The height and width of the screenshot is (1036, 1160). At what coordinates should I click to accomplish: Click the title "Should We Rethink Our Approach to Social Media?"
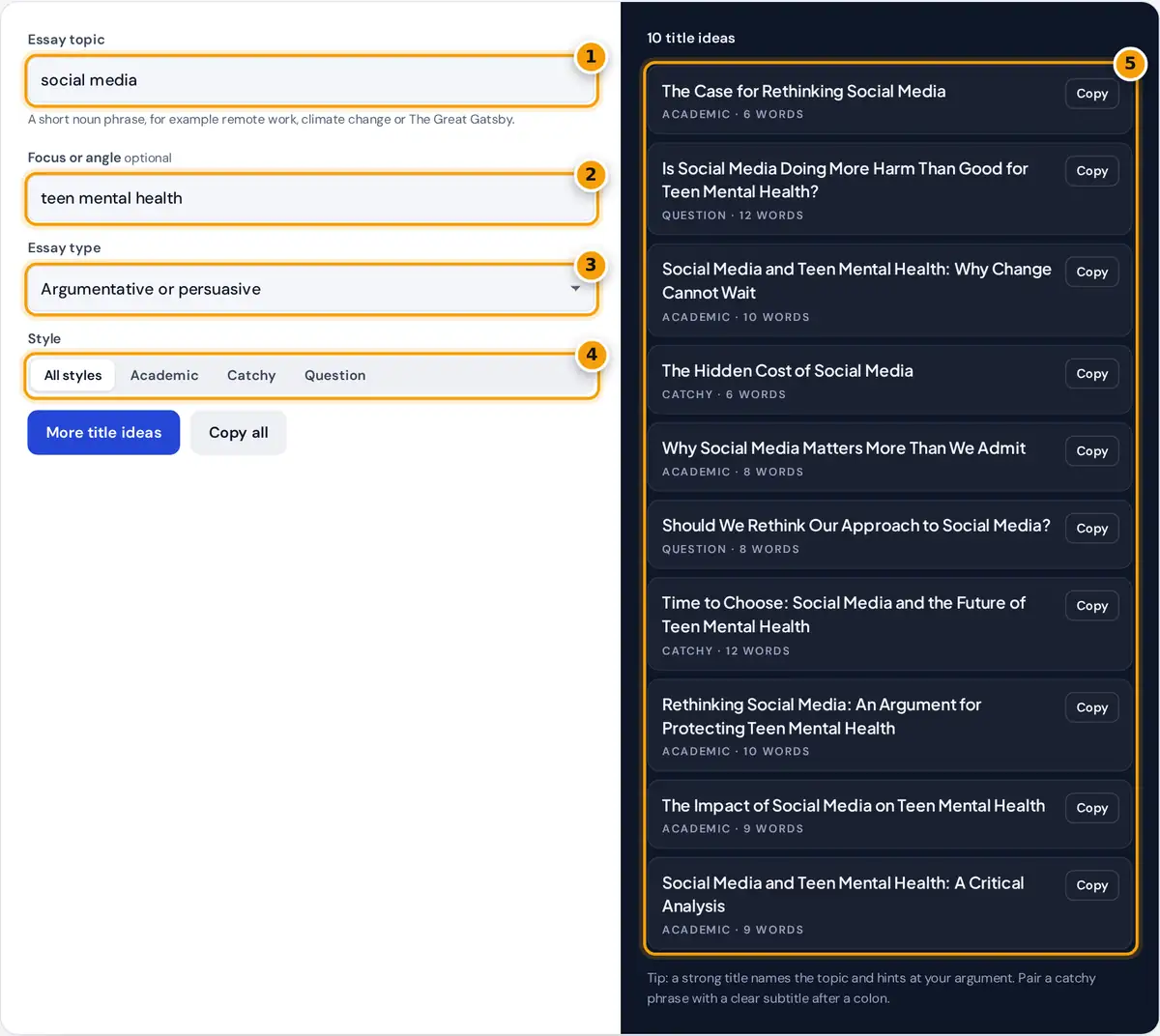tap(855, 526)
